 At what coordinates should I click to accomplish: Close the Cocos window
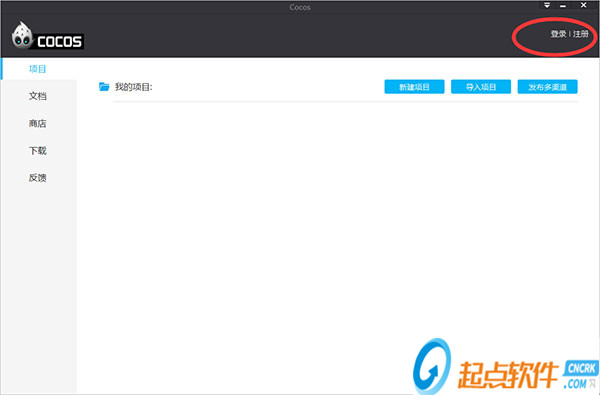pyautogui.click(x=584, y=5)
